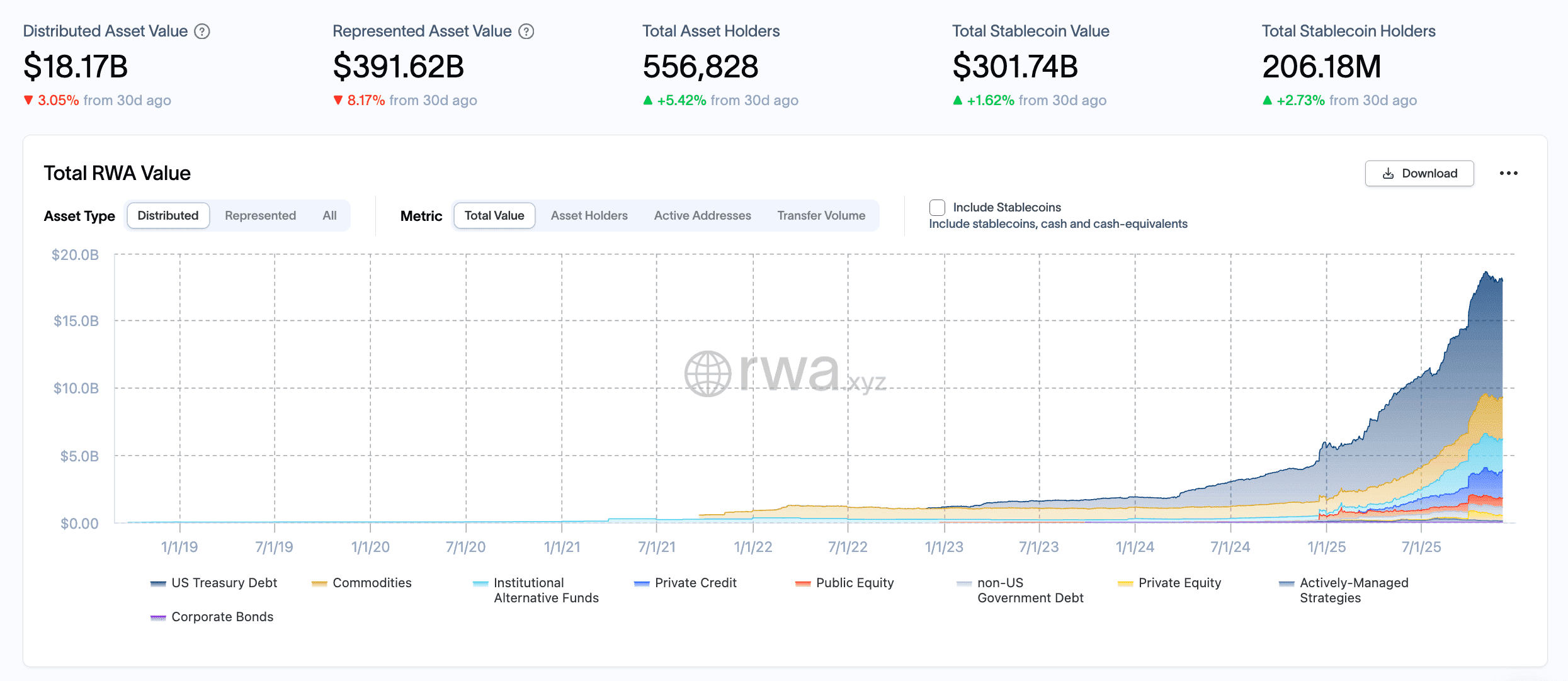1568x681 pixels.
Task: Switch metric to Transfer Volume
Action: (x=821, y=215)
